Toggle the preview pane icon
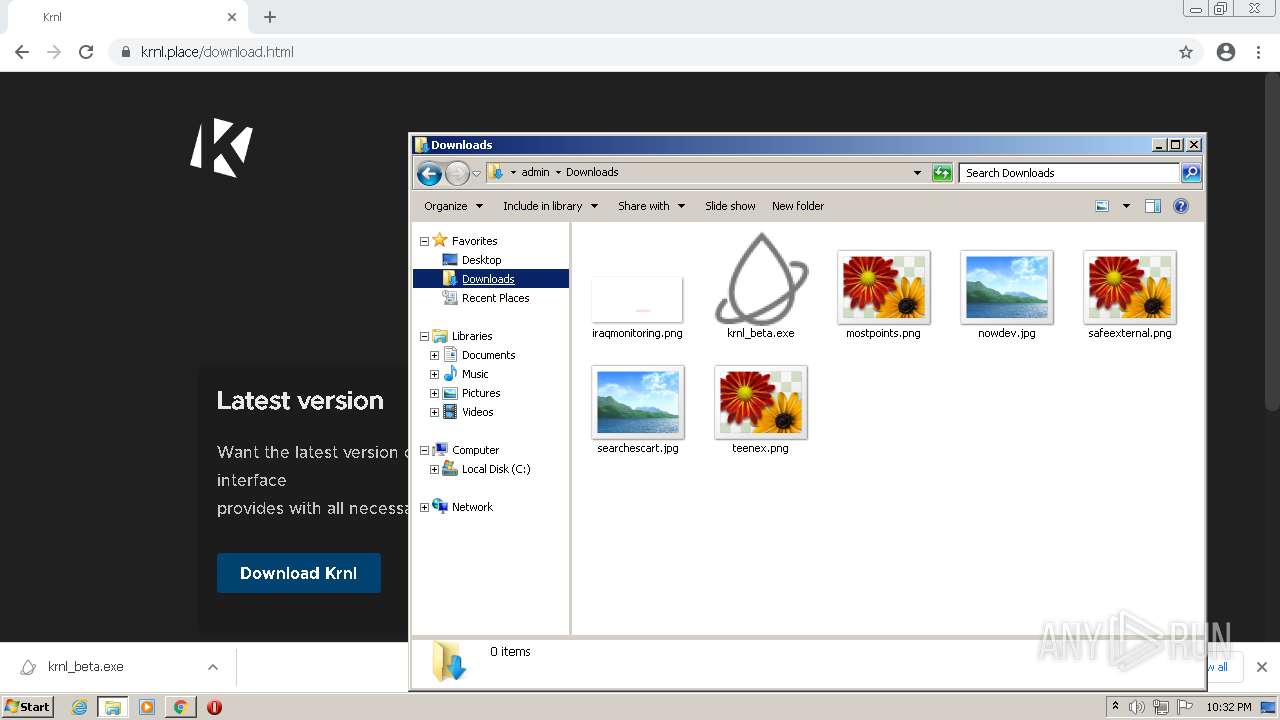Image resolution: width=1280 pixels, height=720 pixels. point(1153,206)
